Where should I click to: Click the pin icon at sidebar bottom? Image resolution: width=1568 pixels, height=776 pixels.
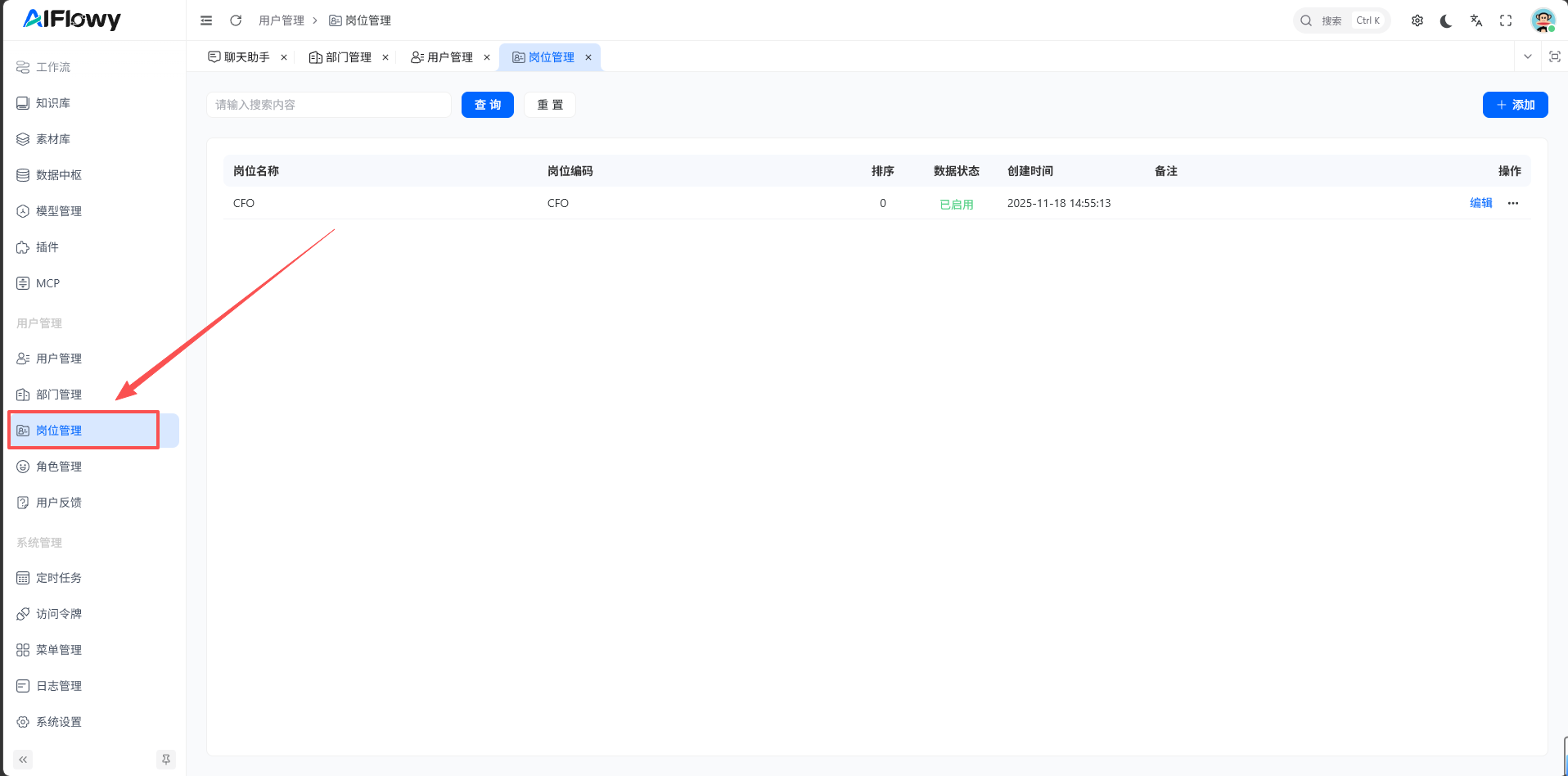(x=166, y=760)
